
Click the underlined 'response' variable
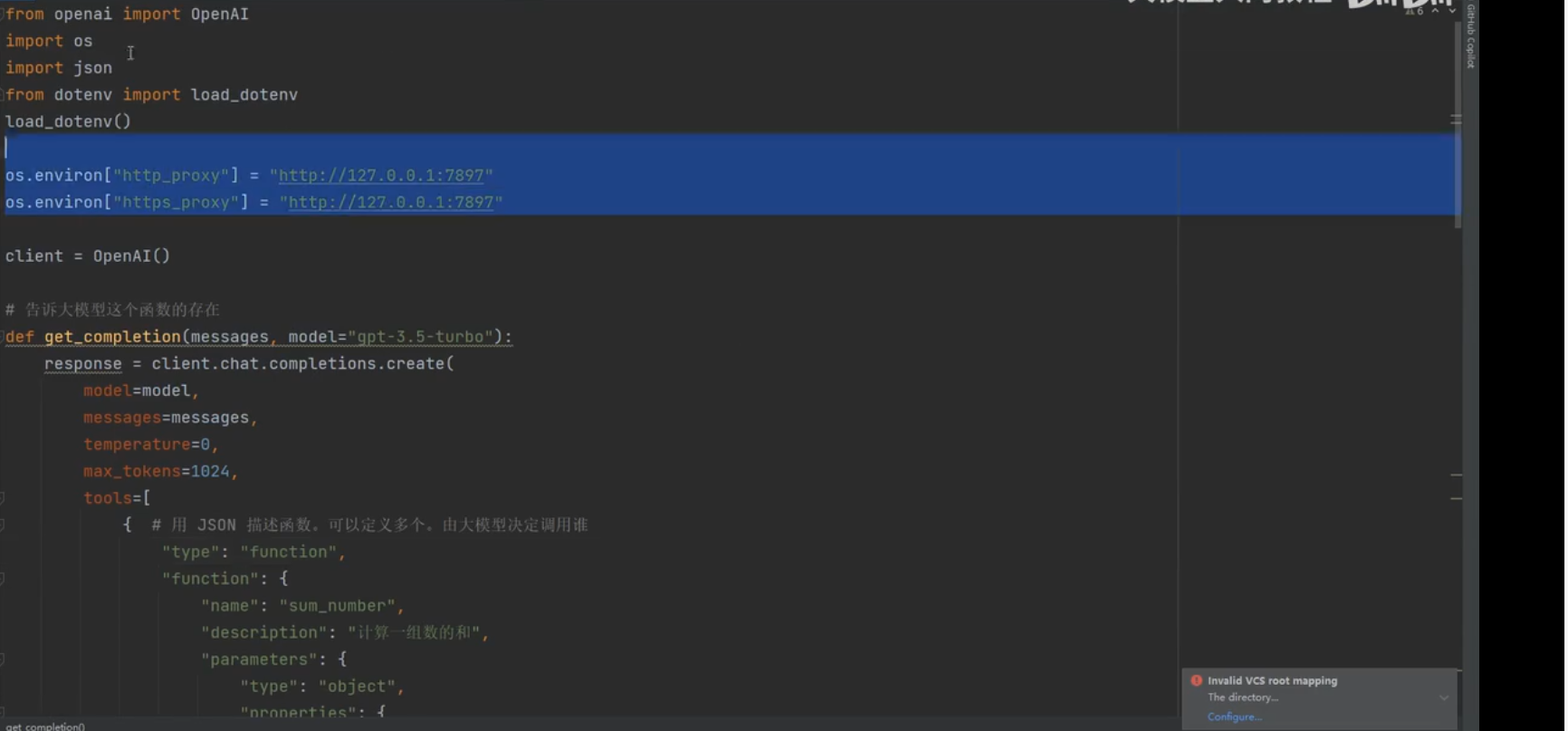(82, 364)
